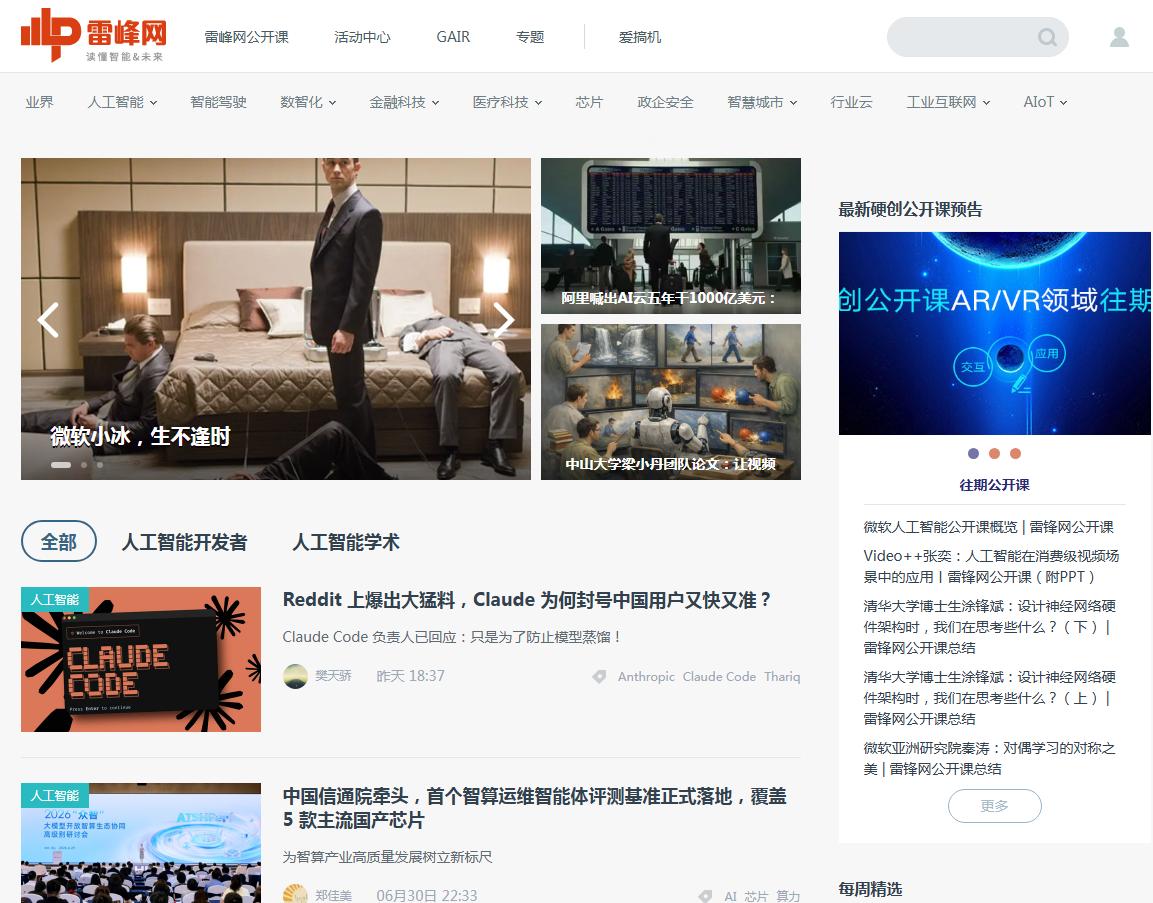
Task: Open 爱搞机 in top navigation
Action: [x=640, y=37]
